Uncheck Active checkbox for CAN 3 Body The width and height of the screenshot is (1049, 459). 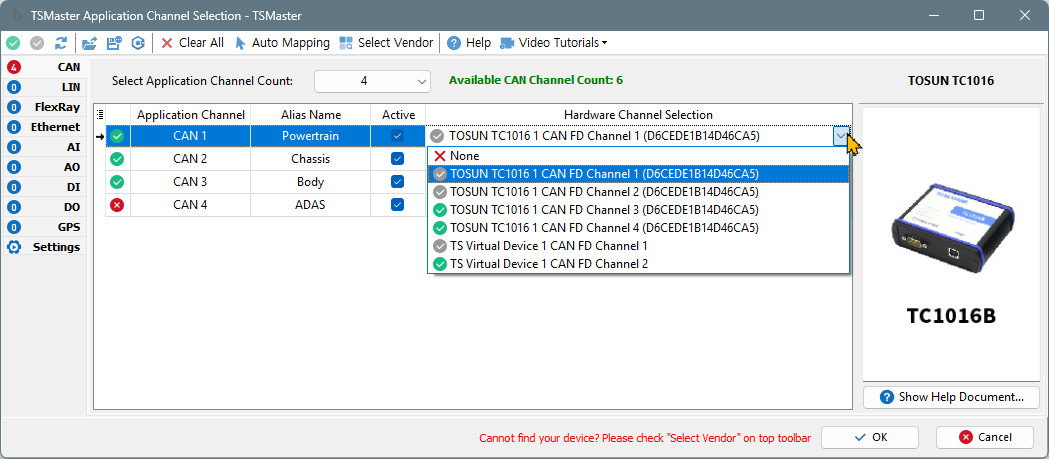coord(397,182)
